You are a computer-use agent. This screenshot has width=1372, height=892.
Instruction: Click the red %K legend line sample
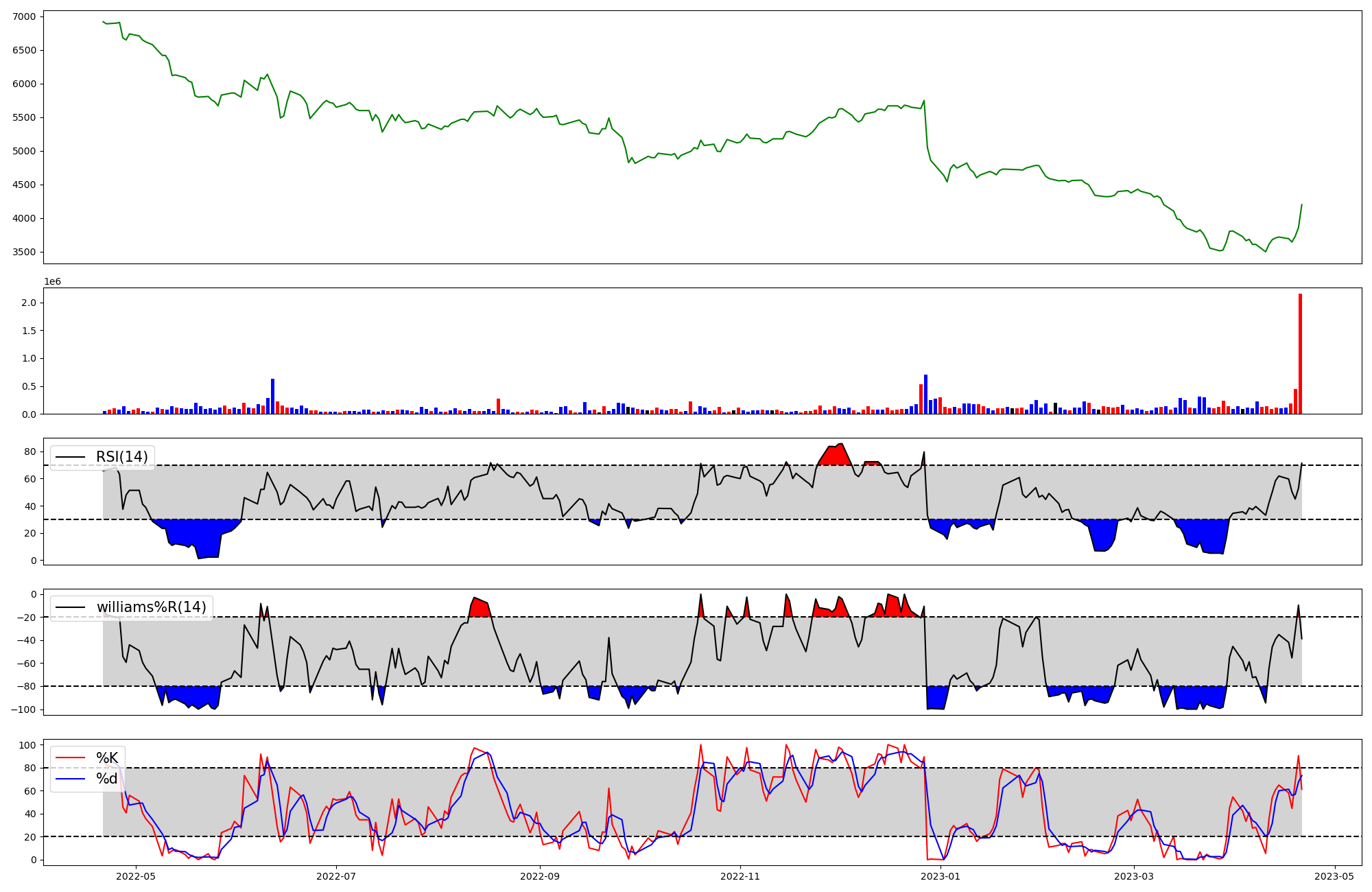point(71,758)
